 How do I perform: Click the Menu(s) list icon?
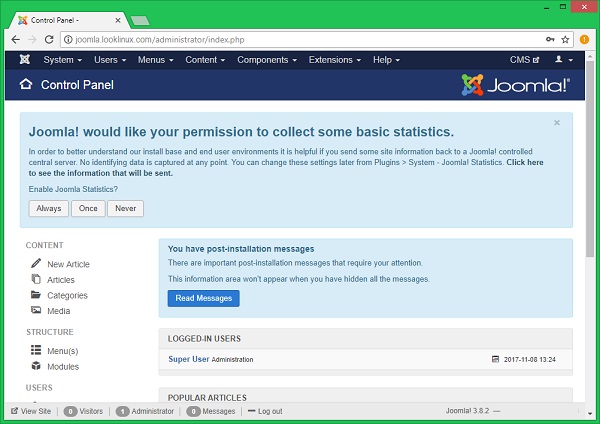36,350
